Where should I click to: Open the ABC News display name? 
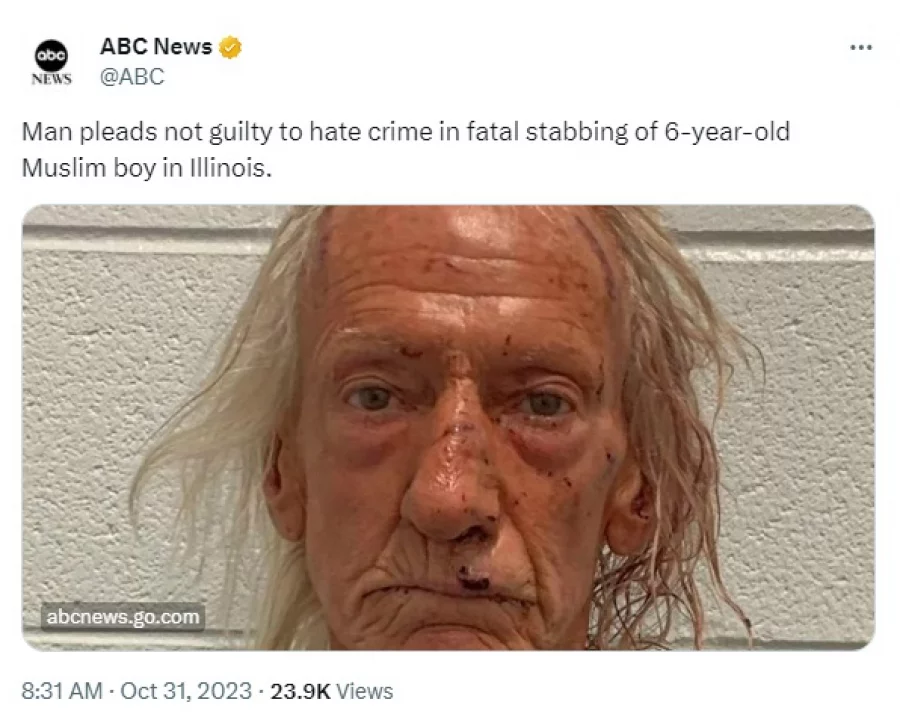(x=156, y=46)
